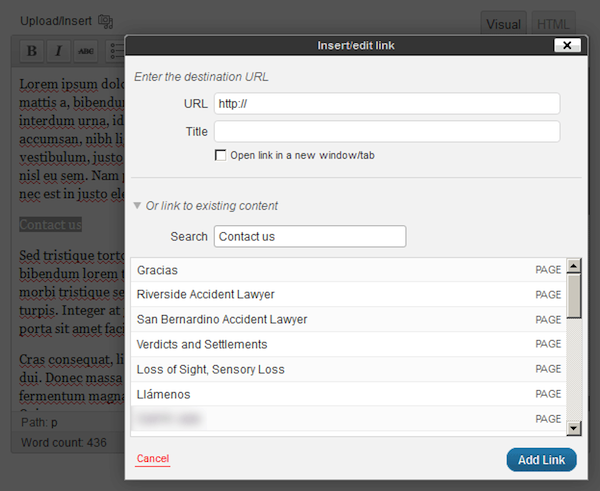Click the bulleted list icon
600x491 pixels.
[114, 50]
